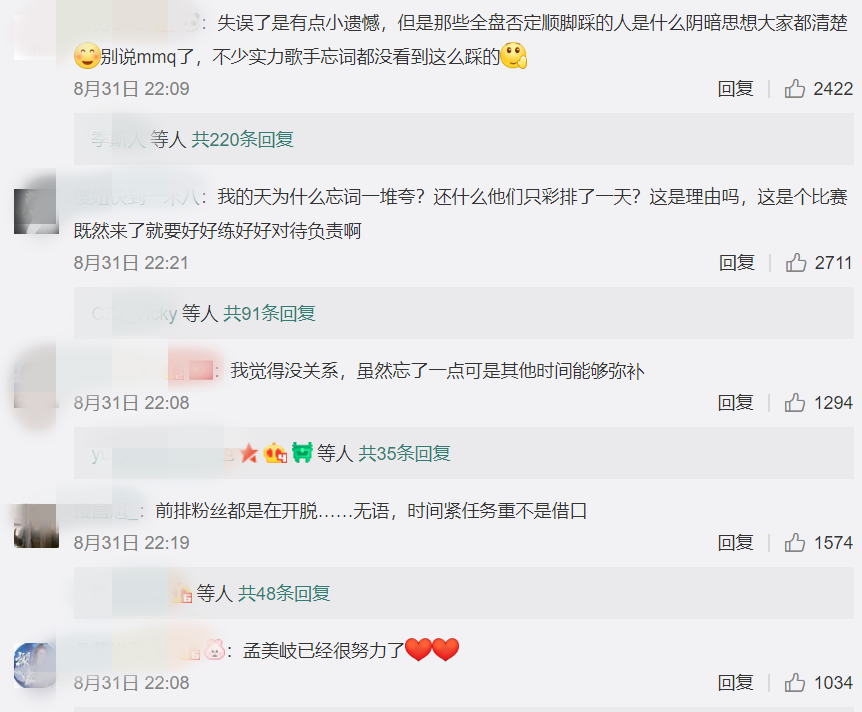Click 回复 on the 22:21 comment

(x=737, y=263)
